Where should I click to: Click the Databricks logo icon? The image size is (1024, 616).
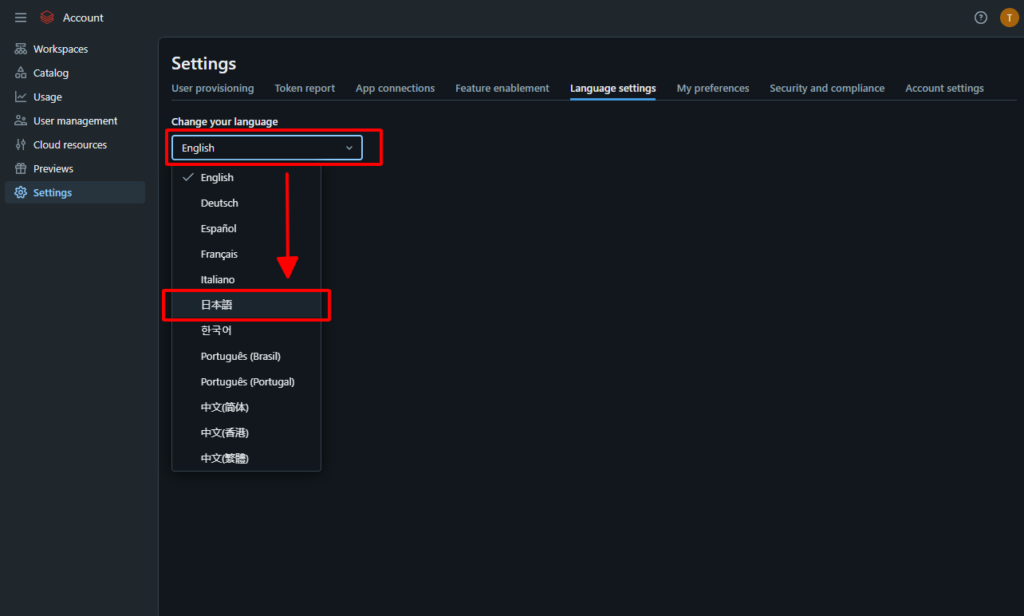pyautogui.click(x=46, y=17)
